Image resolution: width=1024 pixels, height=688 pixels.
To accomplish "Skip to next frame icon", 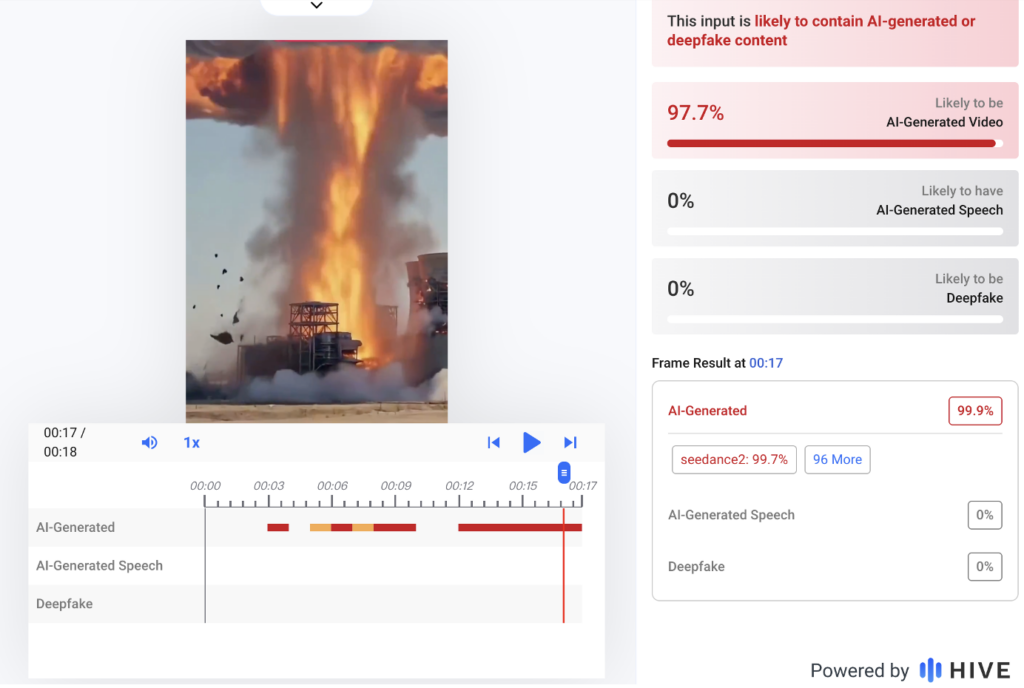I will pos(570,442).
